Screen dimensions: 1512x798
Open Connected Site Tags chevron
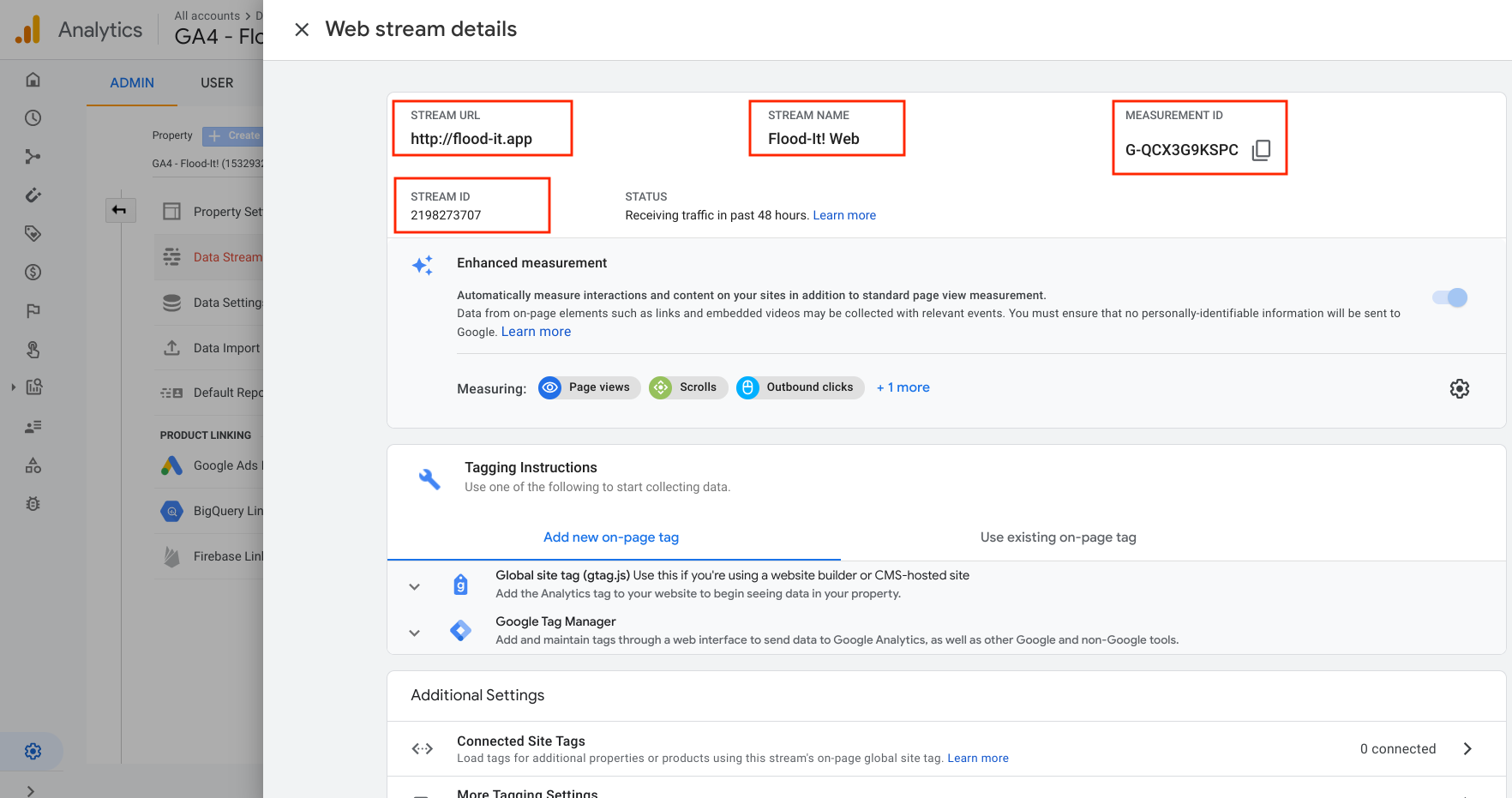(x=1467, y=748)
